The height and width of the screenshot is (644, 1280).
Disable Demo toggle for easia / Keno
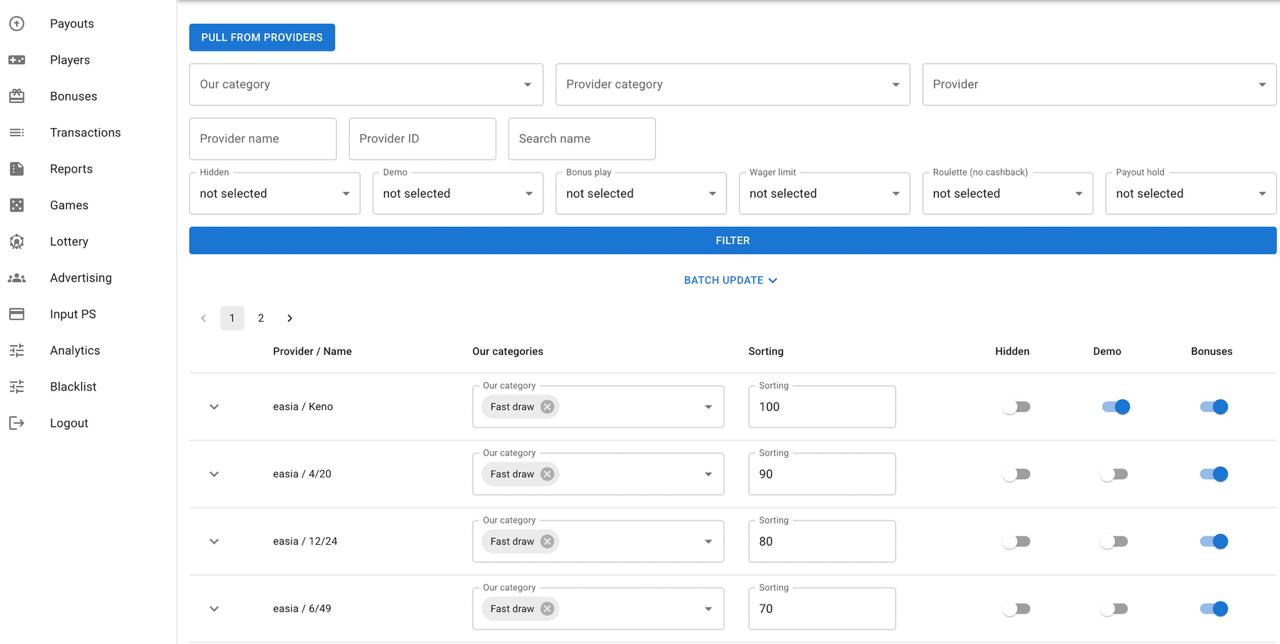point(1115,407)
